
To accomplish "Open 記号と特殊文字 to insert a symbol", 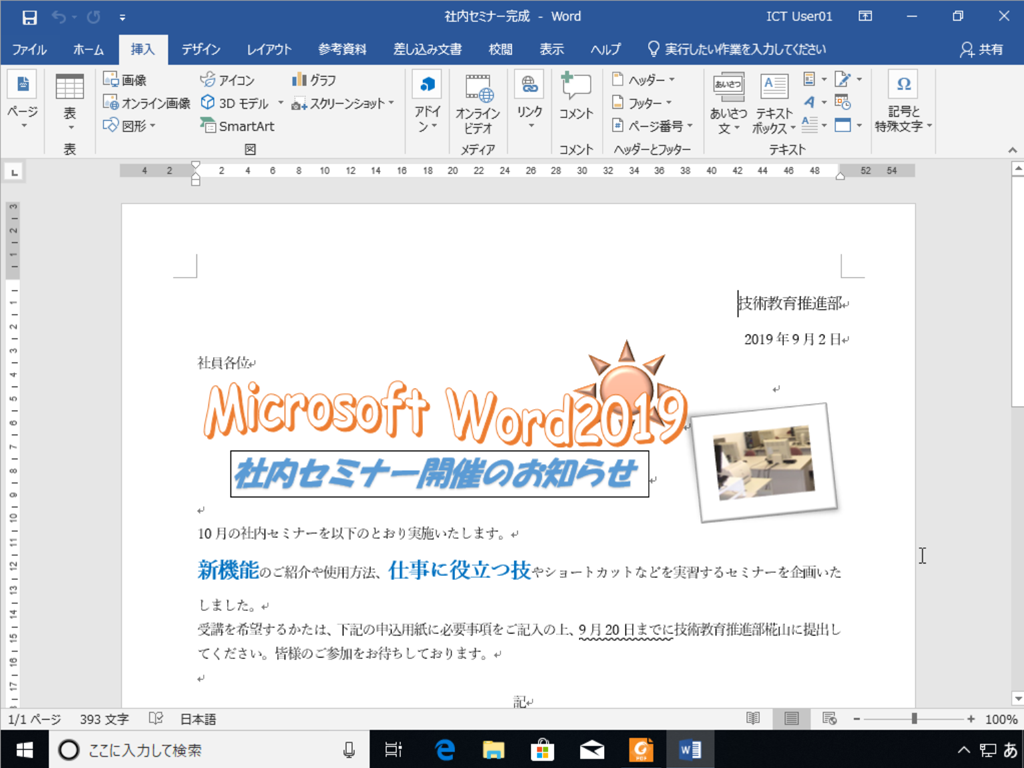I will coord(903,100).
